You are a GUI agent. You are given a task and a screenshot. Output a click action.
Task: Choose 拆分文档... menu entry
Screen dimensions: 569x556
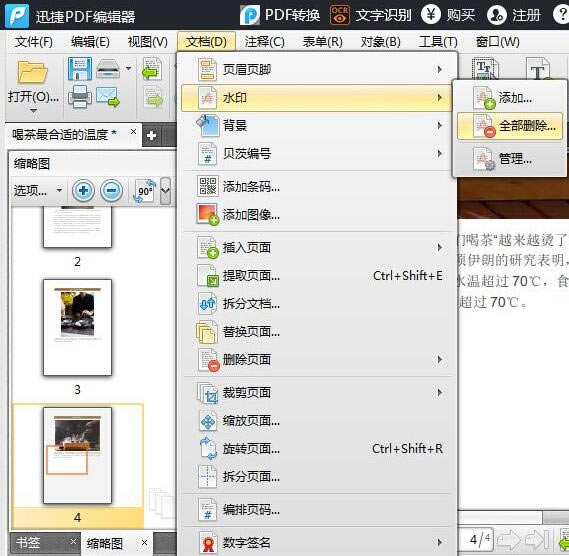click(317, 304)
